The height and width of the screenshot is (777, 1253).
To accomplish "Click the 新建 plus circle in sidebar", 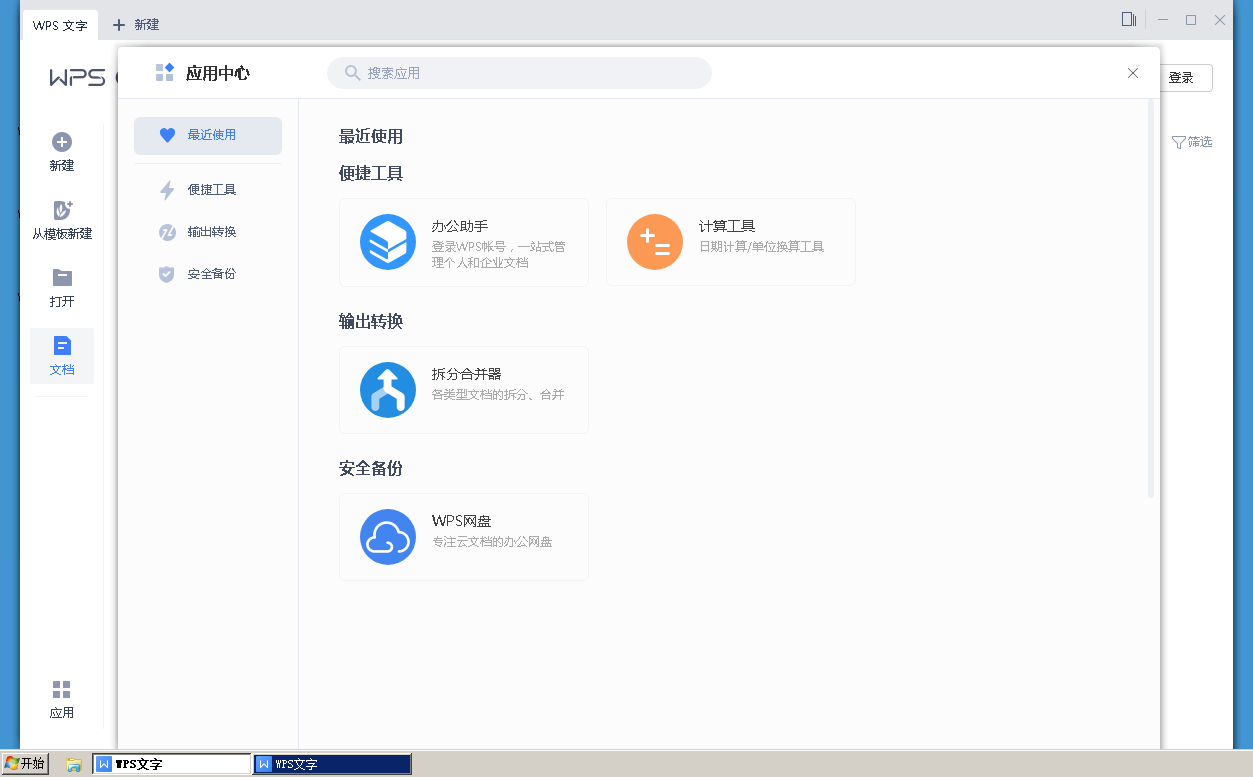I will click(62, 142).
